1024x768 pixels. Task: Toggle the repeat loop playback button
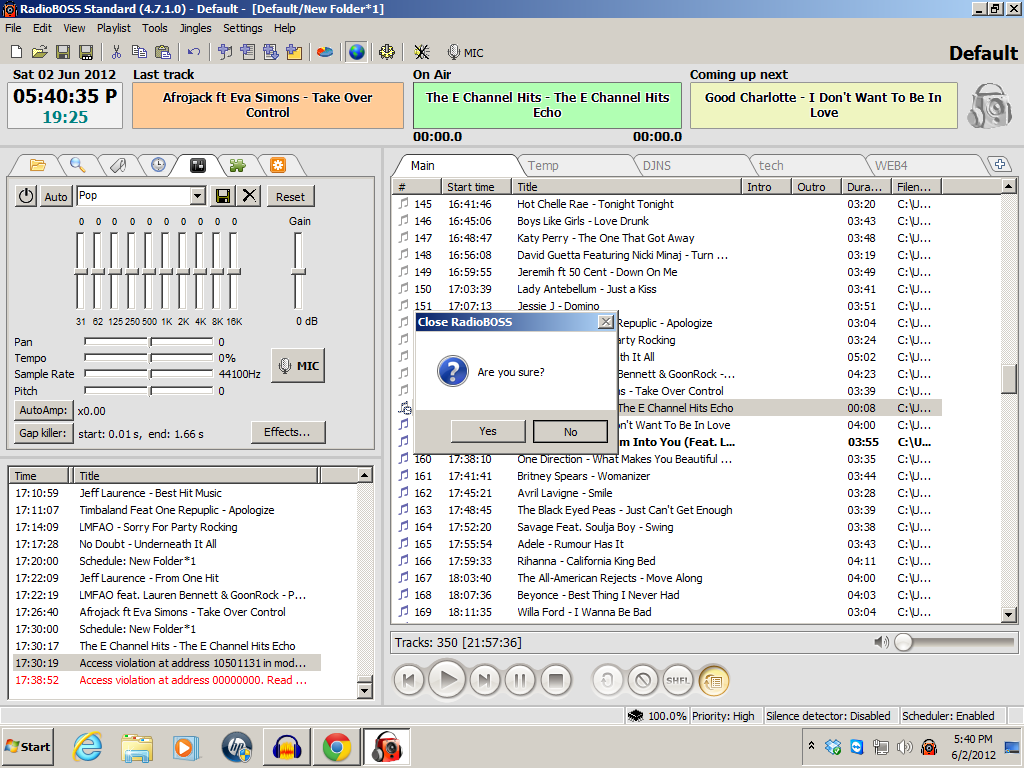pos(607,681)
